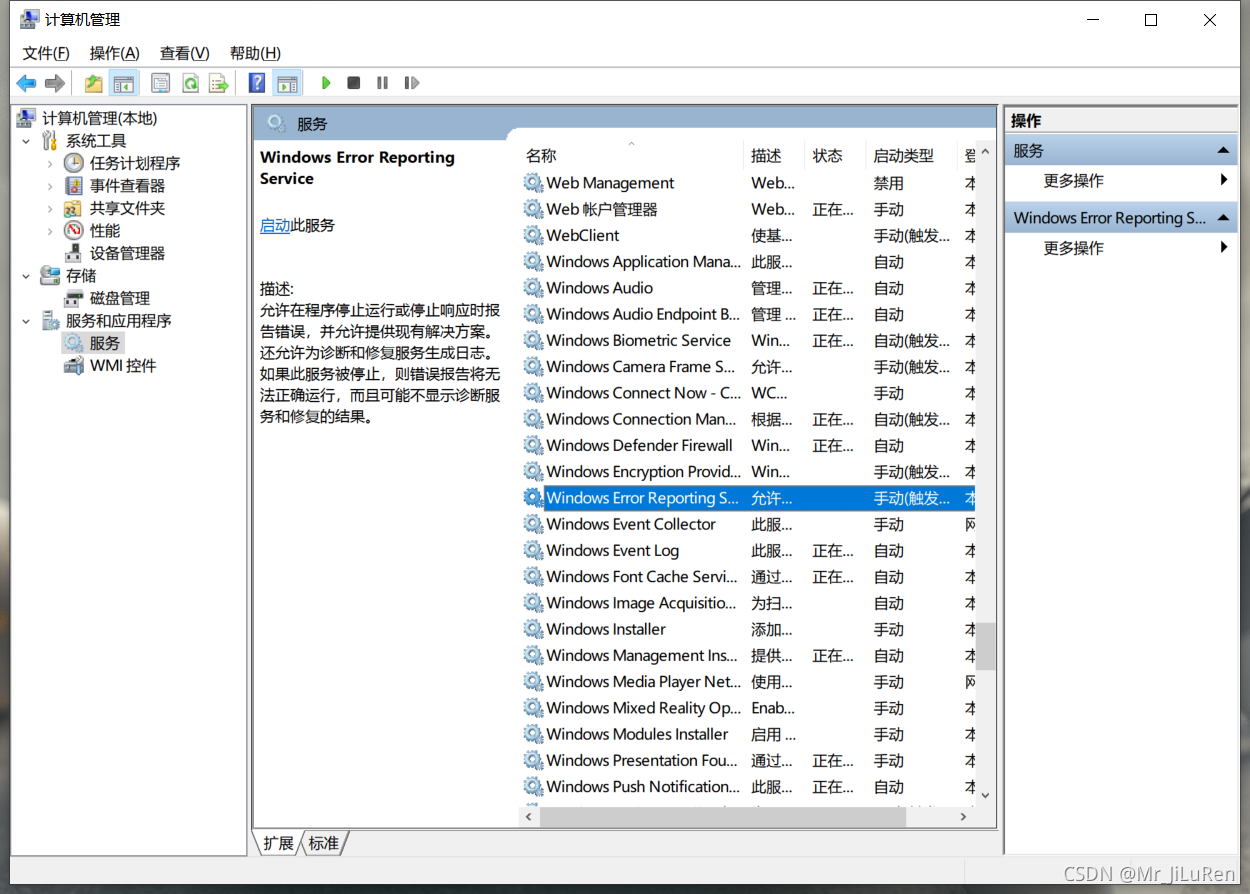1250x894 pixels.
Task: Click the gray Forward arrow toolbar icon
Action: tap(55, 83)
